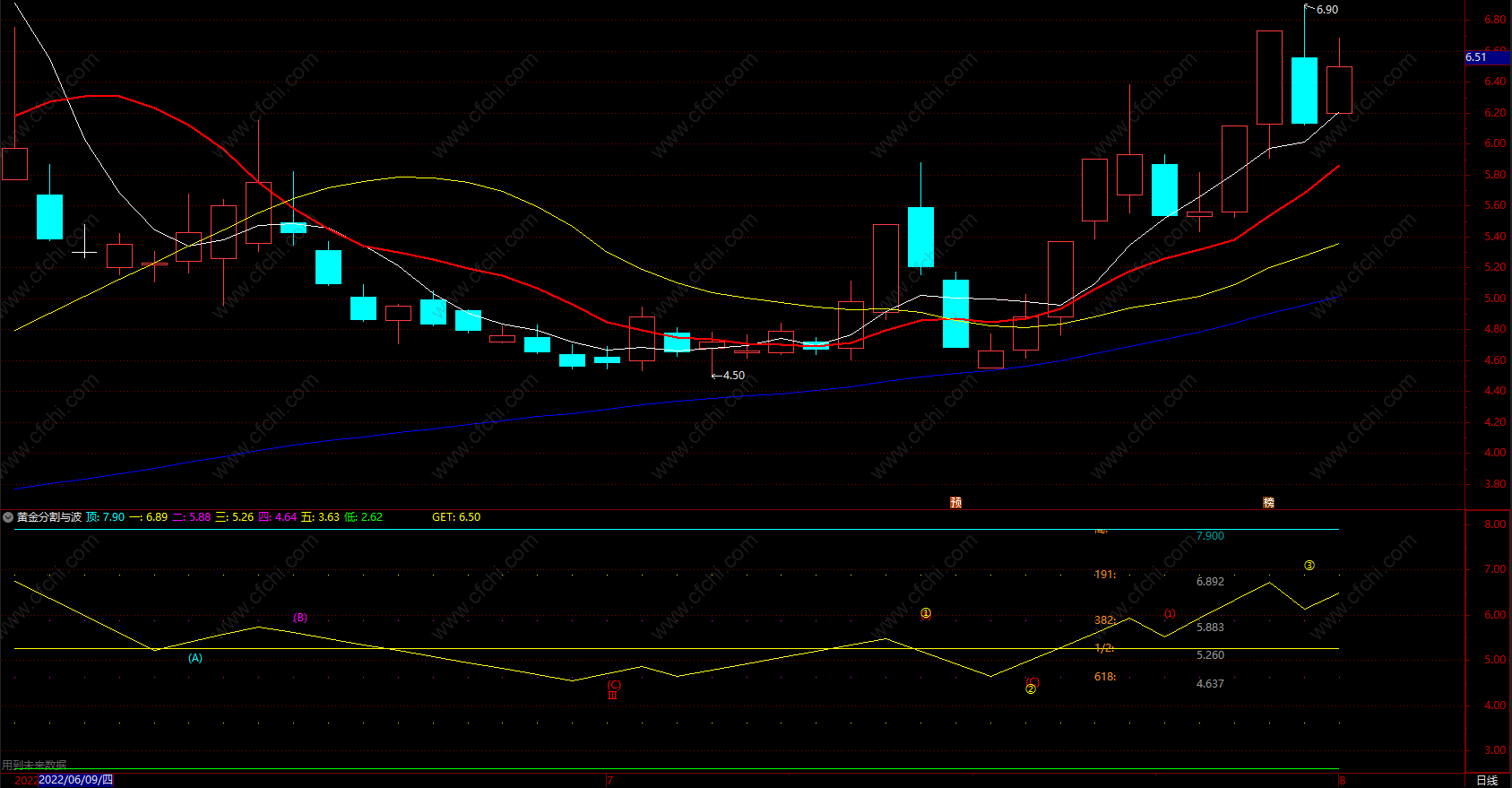Image resolution: width=1512 pixels, height=788 pixels.
Task: Click the 5.260 Fibonacci price value
Action: pos(1210,655)
